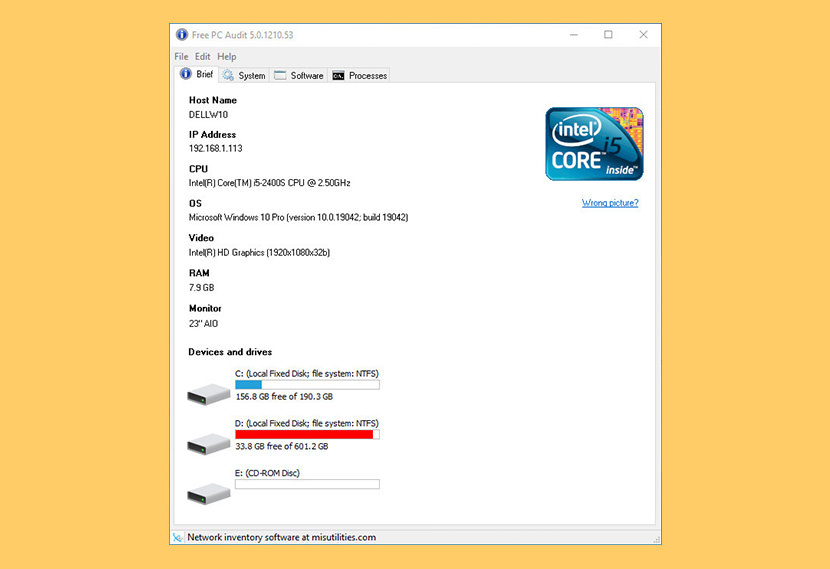Click the 'Devices and drives' heading
830x569 pixels.
tap(230, 352)
